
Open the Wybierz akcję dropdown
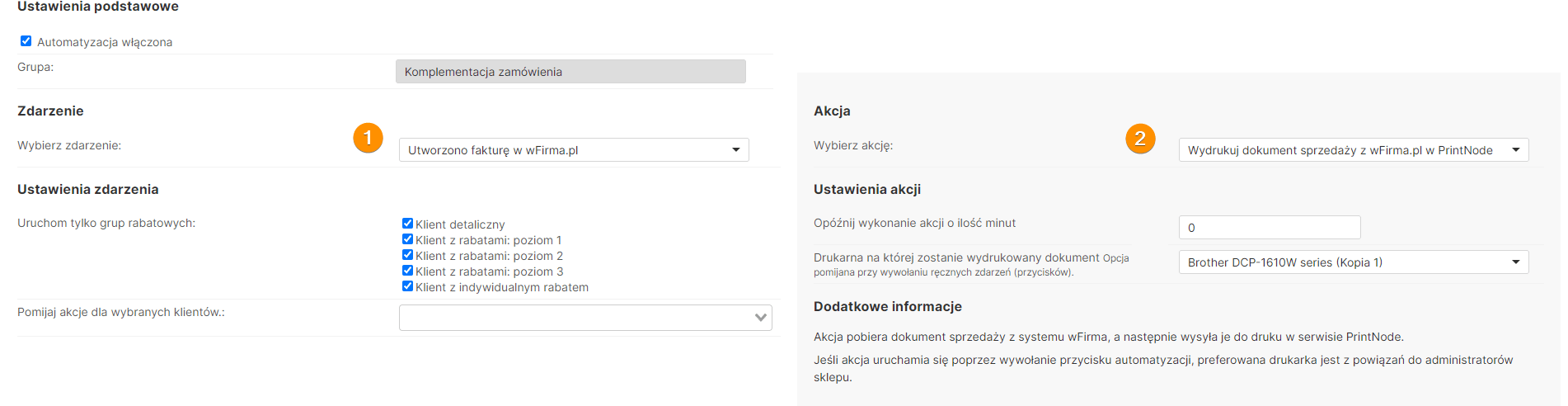(1353, 150)
